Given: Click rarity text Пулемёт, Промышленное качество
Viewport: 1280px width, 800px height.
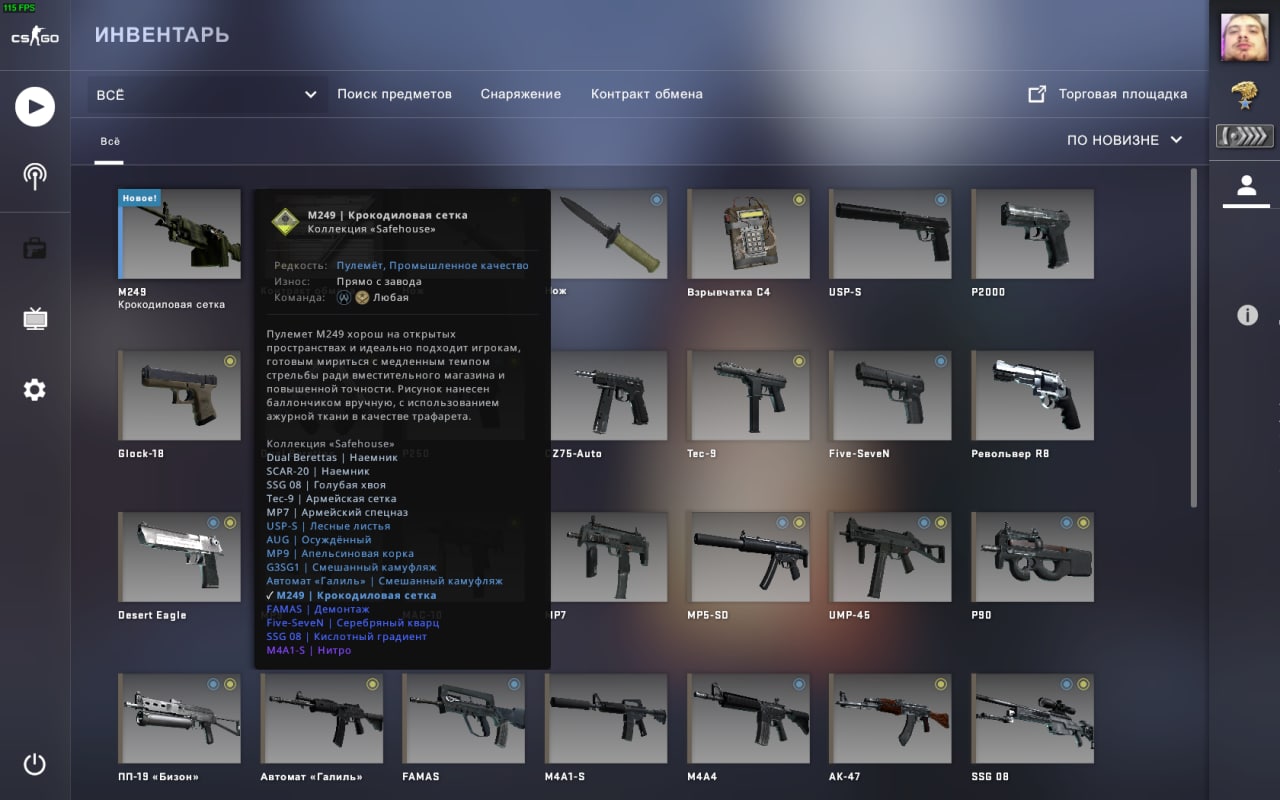Looking at the screenshot, I should click(x=432, y=266).
